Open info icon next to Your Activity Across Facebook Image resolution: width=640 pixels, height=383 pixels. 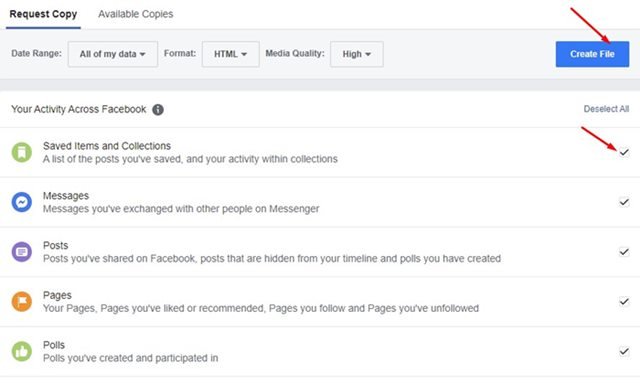[158, 109]
